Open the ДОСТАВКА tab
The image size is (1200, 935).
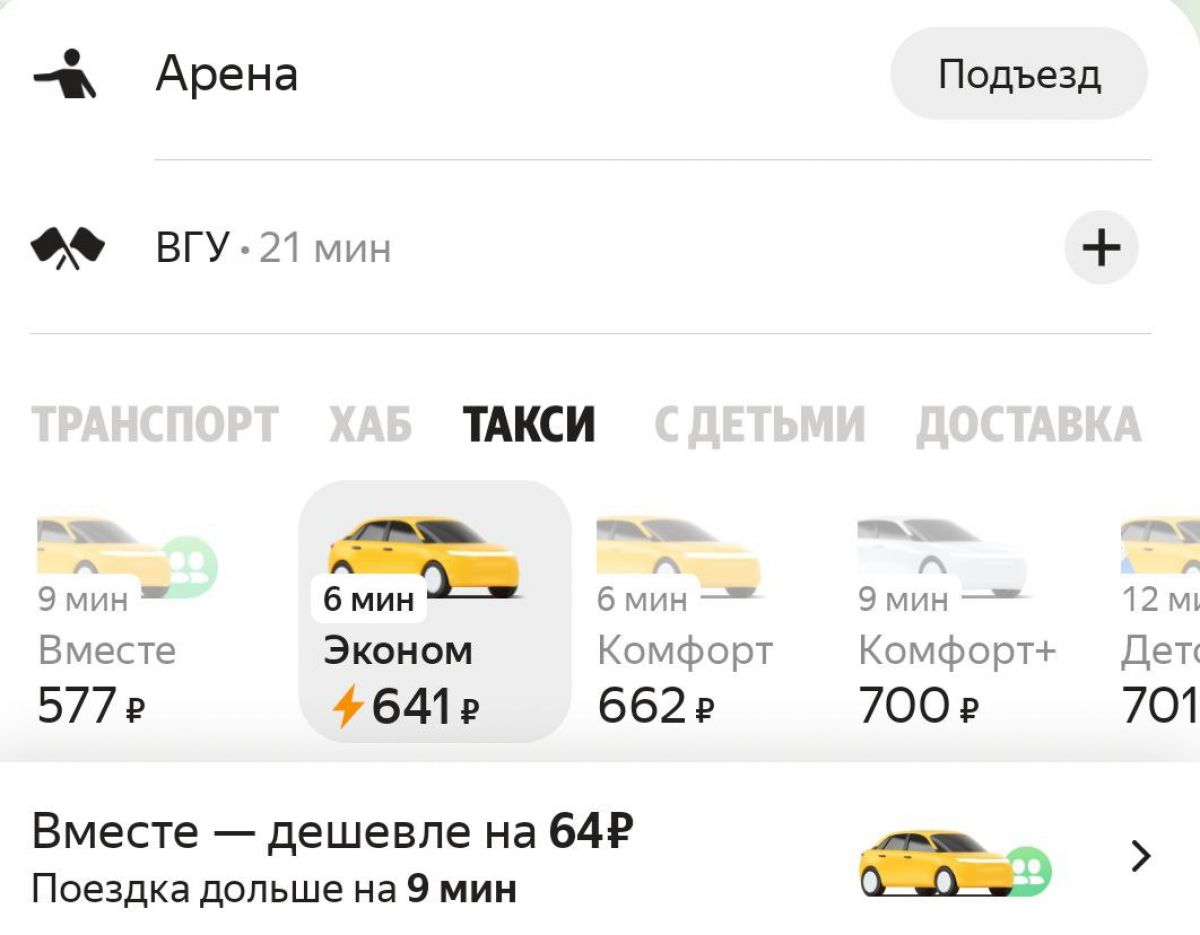pos(1028,424)
